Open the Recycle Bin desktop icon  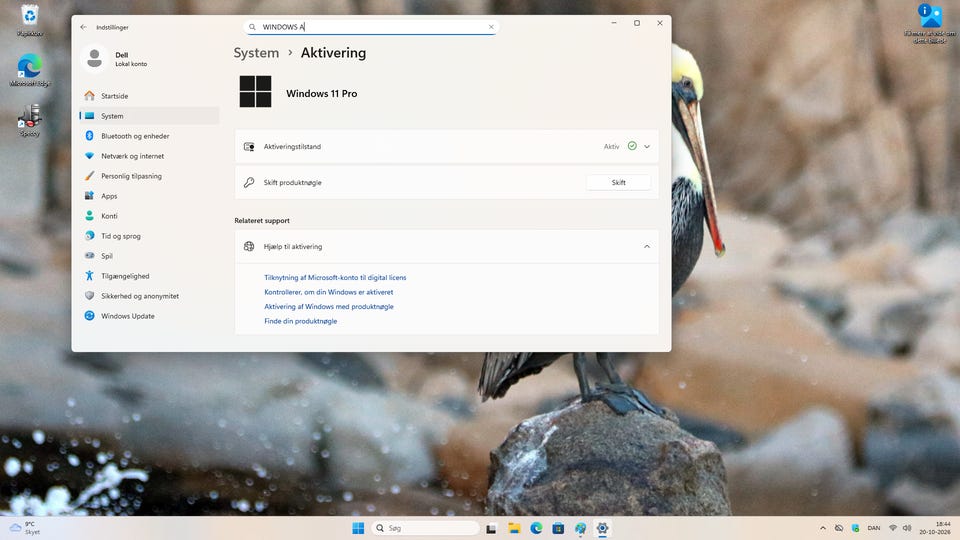tap(29, 20)
